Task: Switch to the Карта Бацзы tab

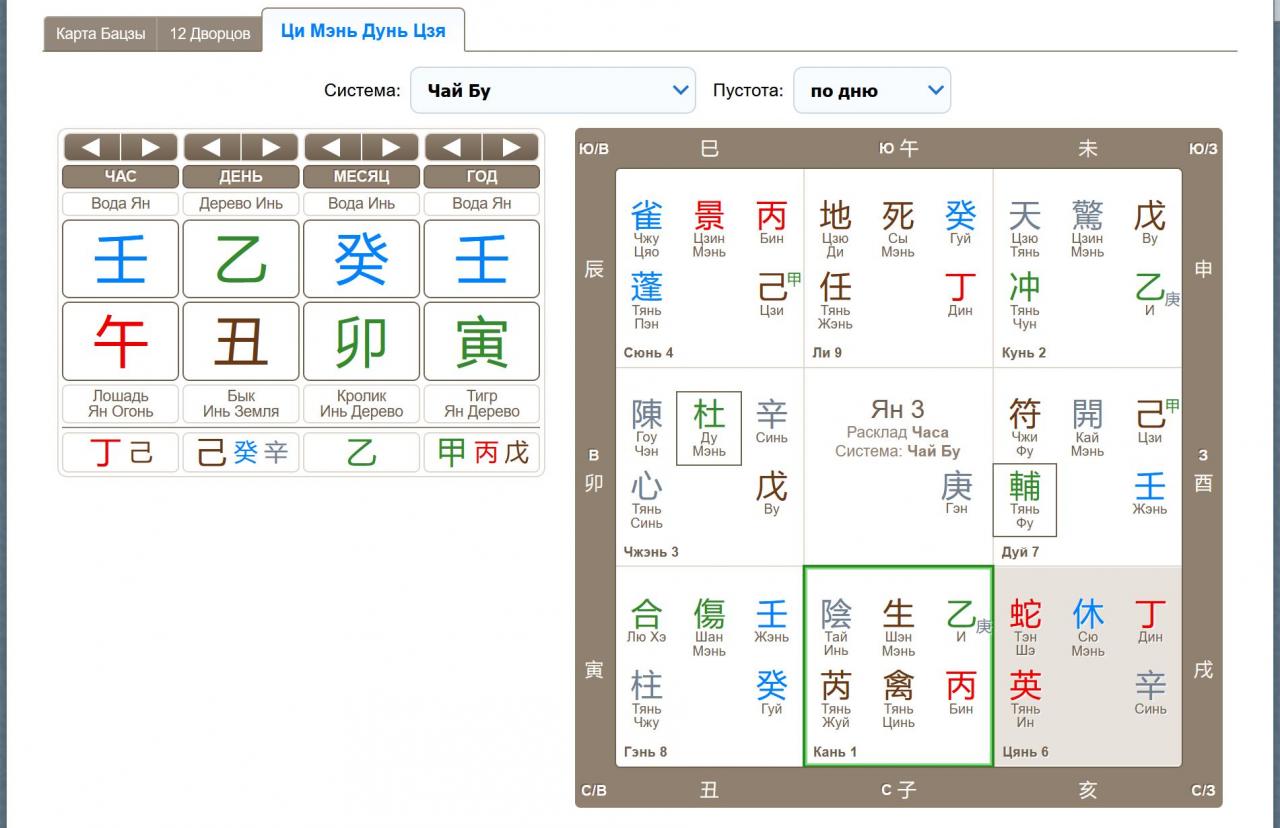Action: (100, 34)
